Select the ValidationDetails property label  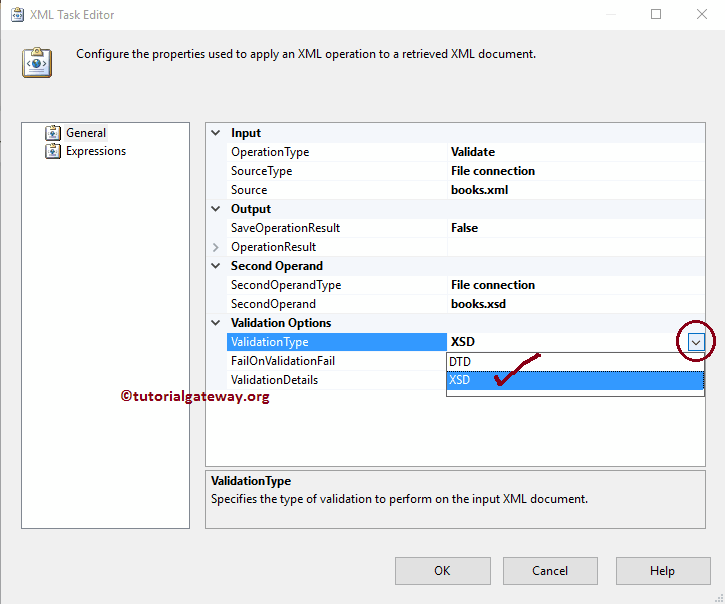click(x=275, y=380)
